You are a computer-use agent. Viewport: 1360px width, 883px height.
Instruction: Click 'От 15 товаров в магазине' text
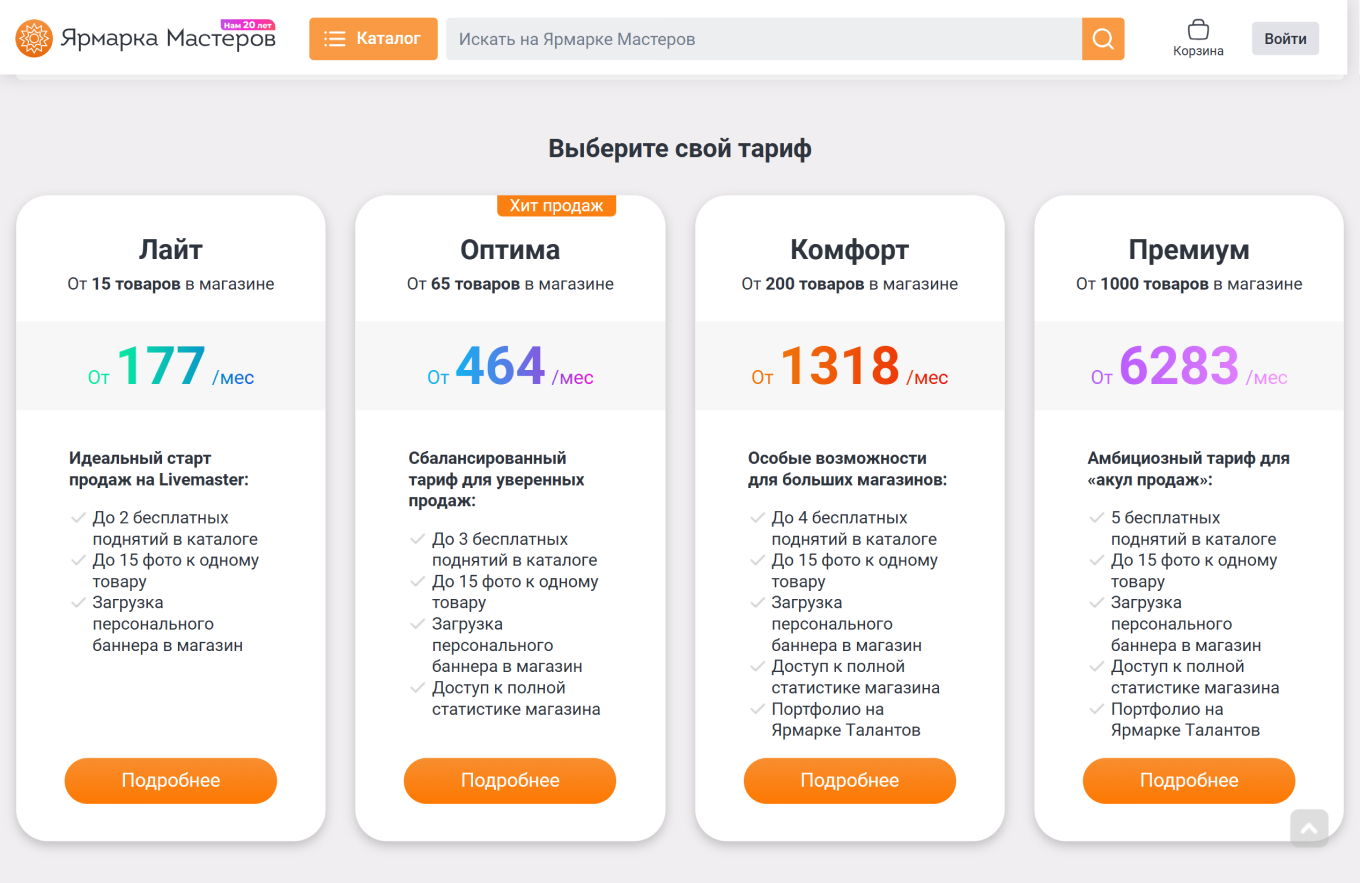pyautogui.click(x=171, y=284)
